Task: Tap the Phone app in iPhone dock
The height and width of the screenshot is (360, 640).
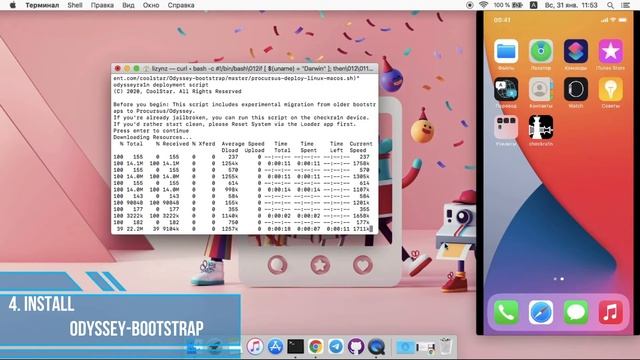Action: point(506,312)
